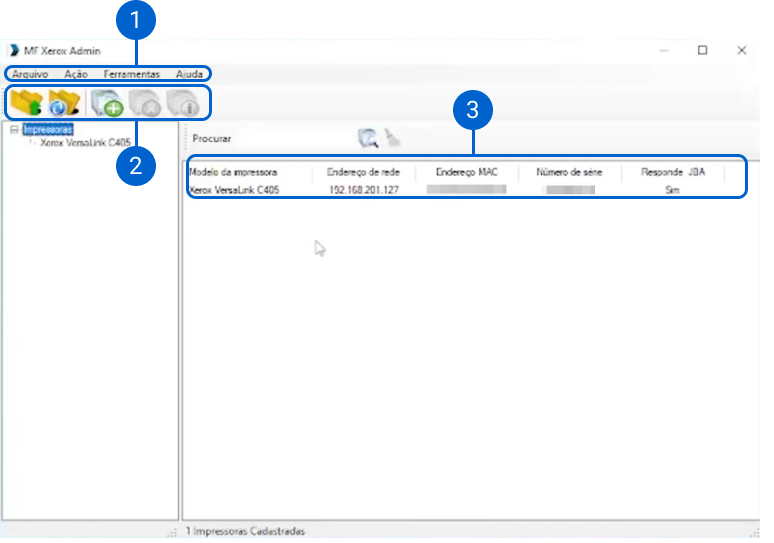Click the clear search broom icon
Image resolution: width=774 pixels, height=543 pixels.
point(393,139)
